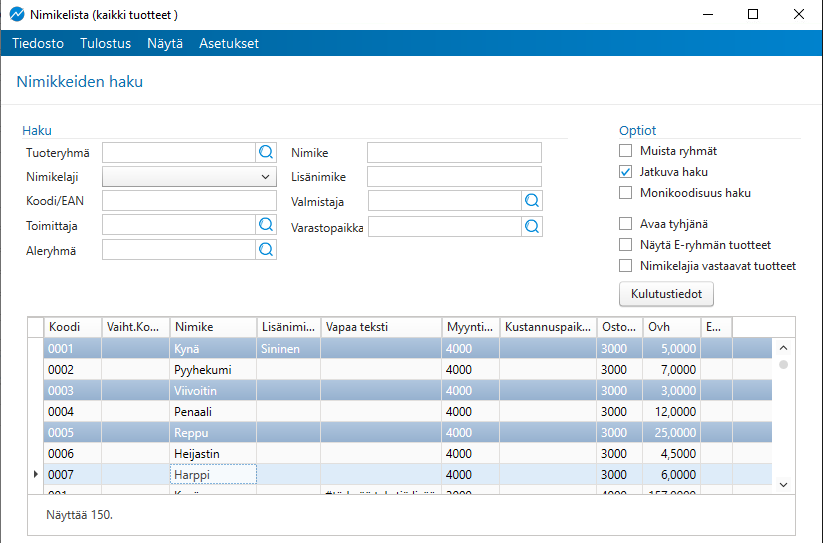823x543 pixels.
Task: Uncheck the Jatkuva haku option
Action: click(625, 172)
